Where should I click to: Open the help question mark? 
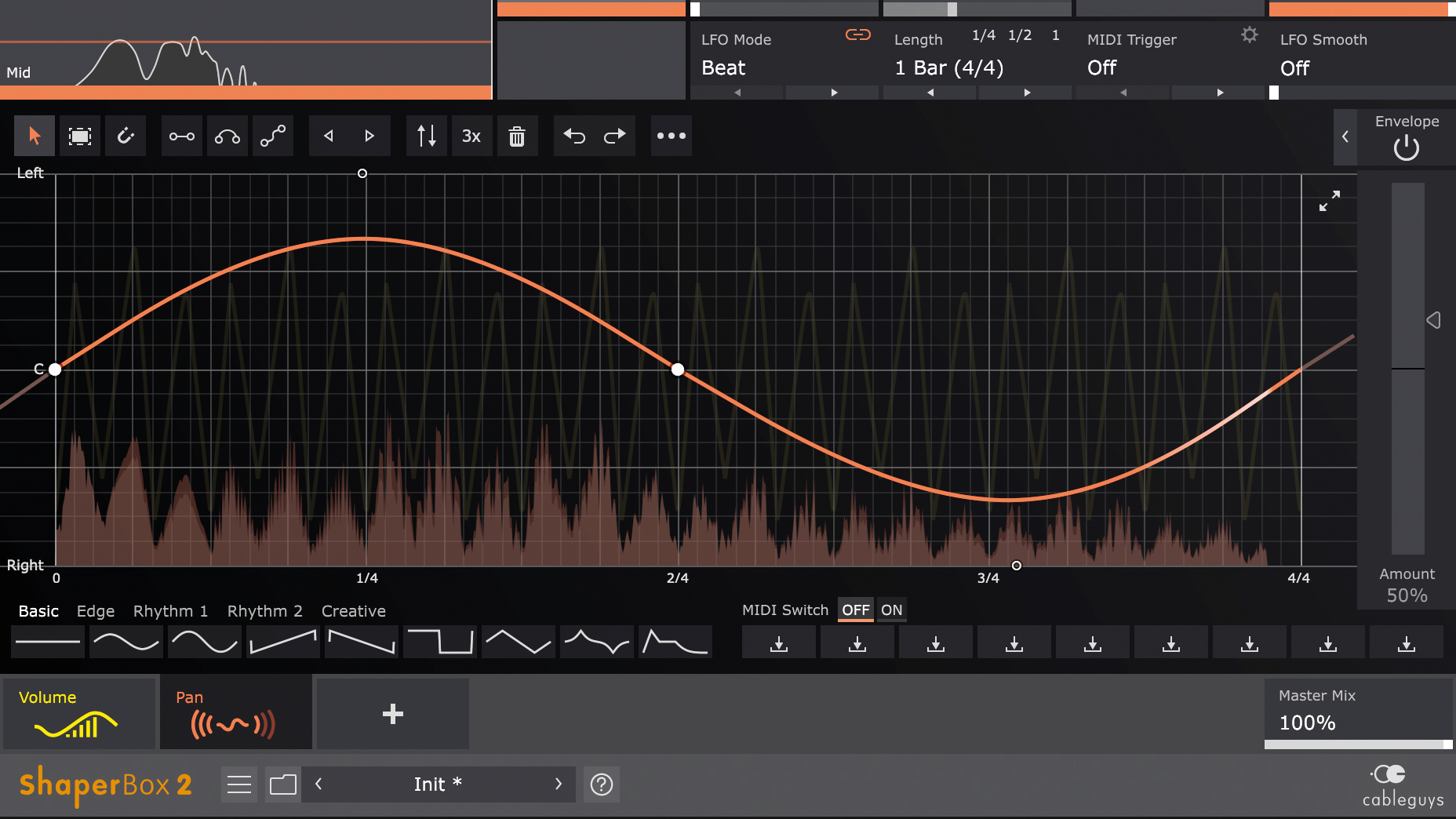tap(602, 784)
